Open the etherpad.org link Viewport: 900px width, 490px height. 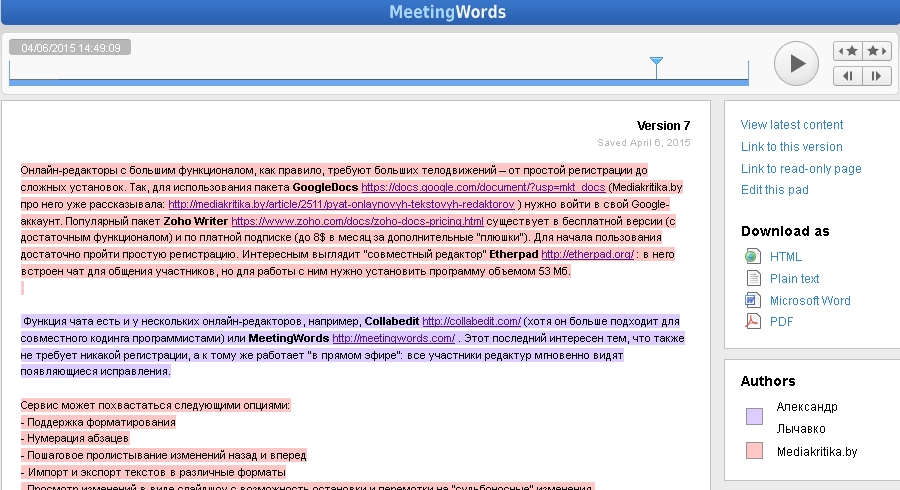coord(587,254)
